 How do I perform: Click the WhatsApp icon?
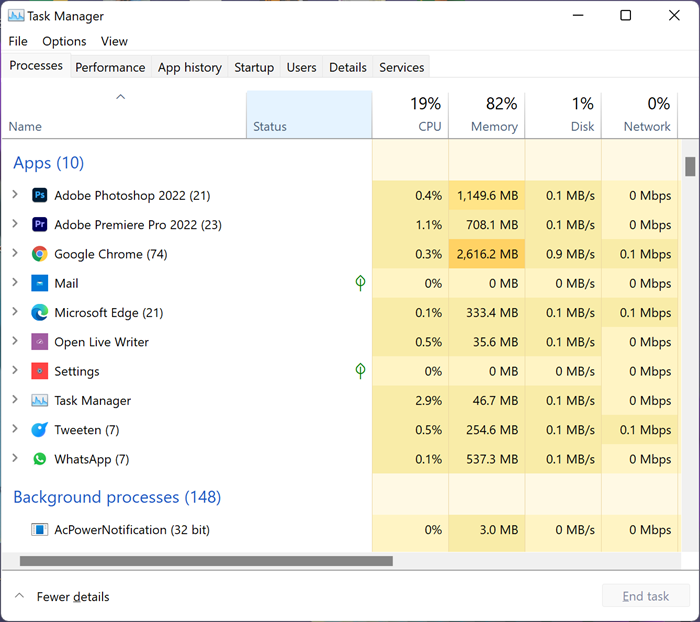coord(39,459)
